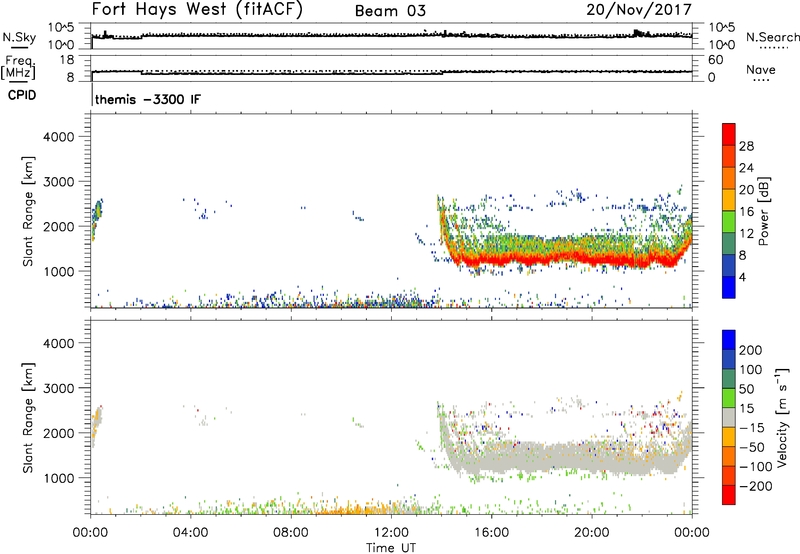This screenshot has width=800, height=554.
Task: Click the '28' tick on power color bar
Action: (x=746, y=146)
